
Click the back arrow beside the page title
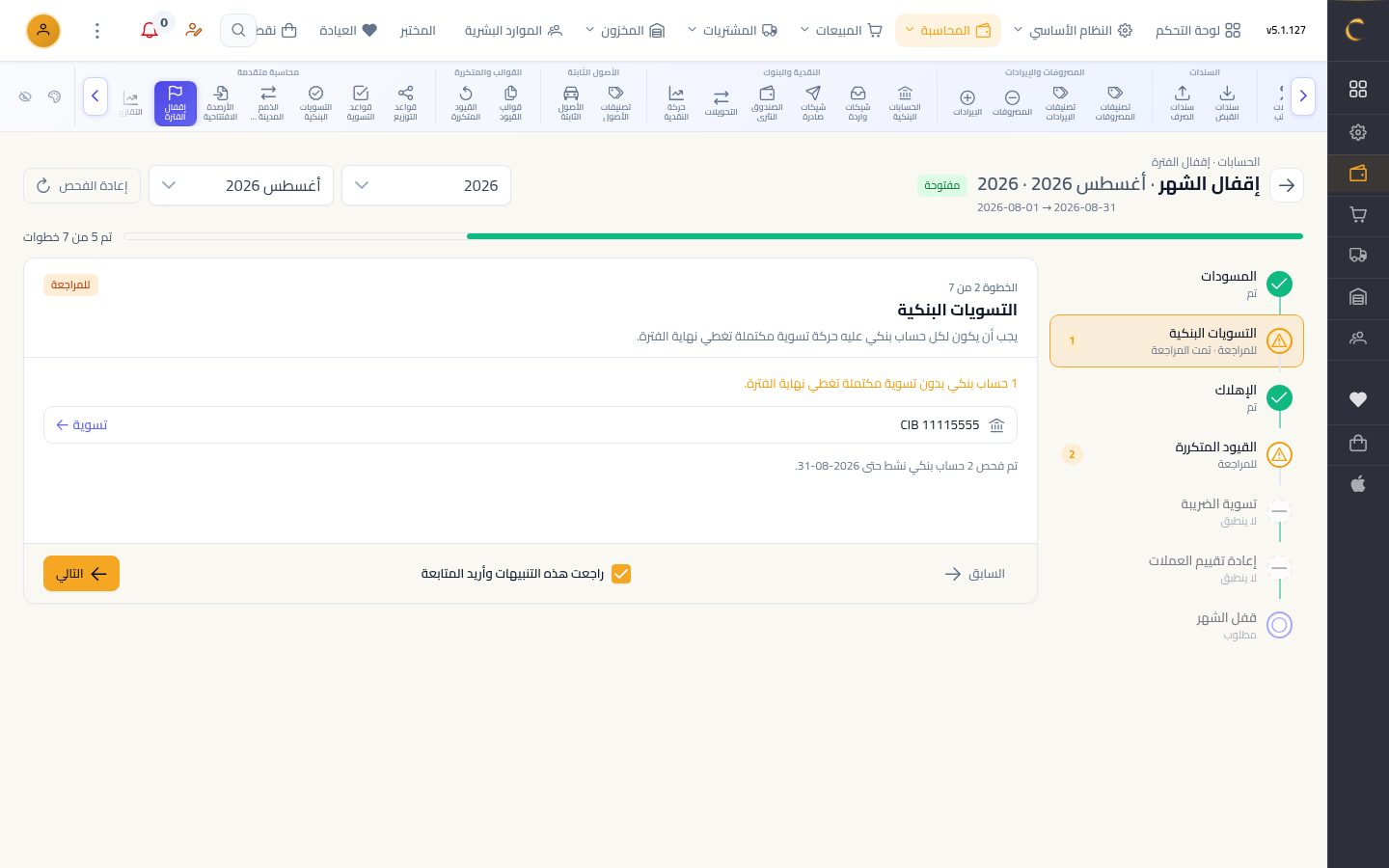(1287, 185)
